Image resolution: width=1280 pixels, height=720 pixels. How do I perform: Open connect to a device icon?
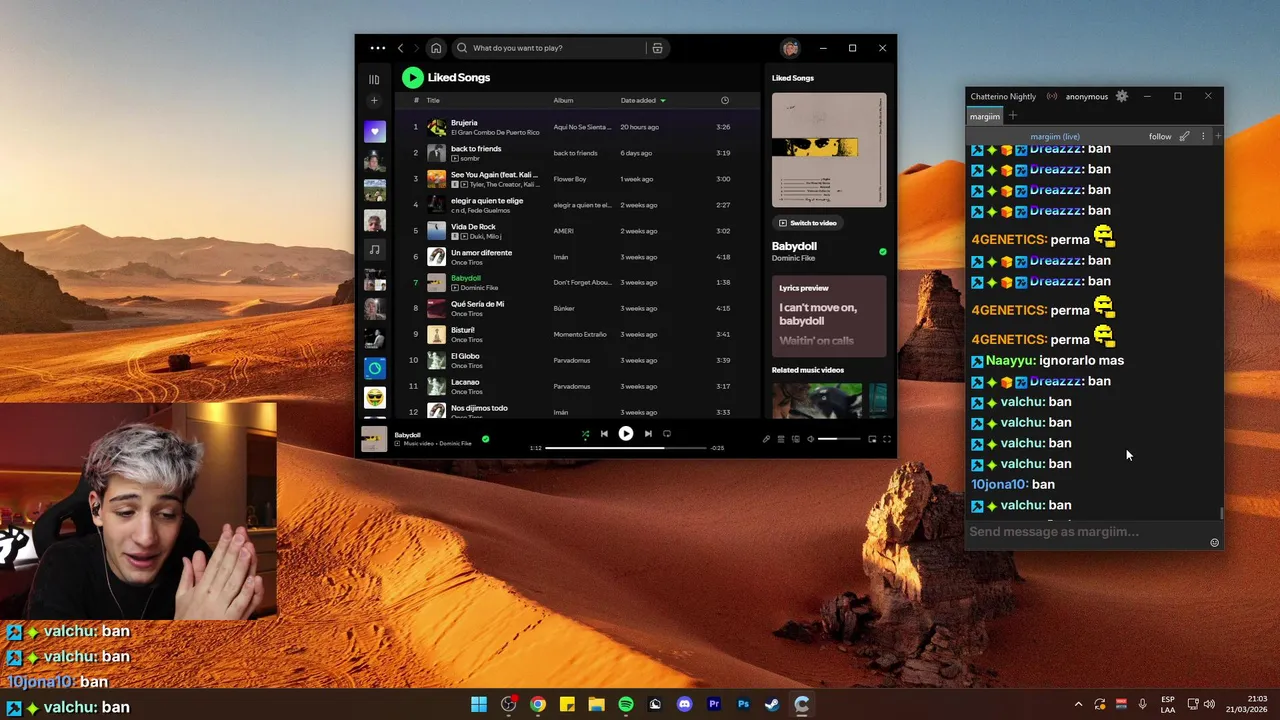(796, 439)
